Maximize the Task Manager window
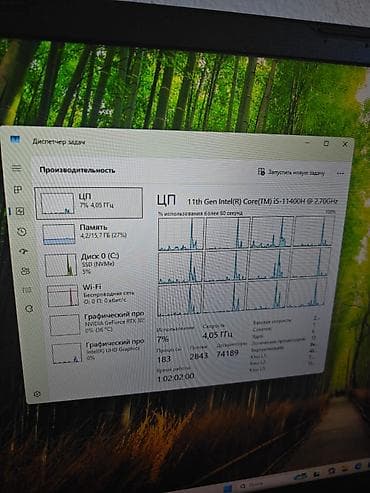The height and width of the screenshot is (493, 370). tap(326, 143)
